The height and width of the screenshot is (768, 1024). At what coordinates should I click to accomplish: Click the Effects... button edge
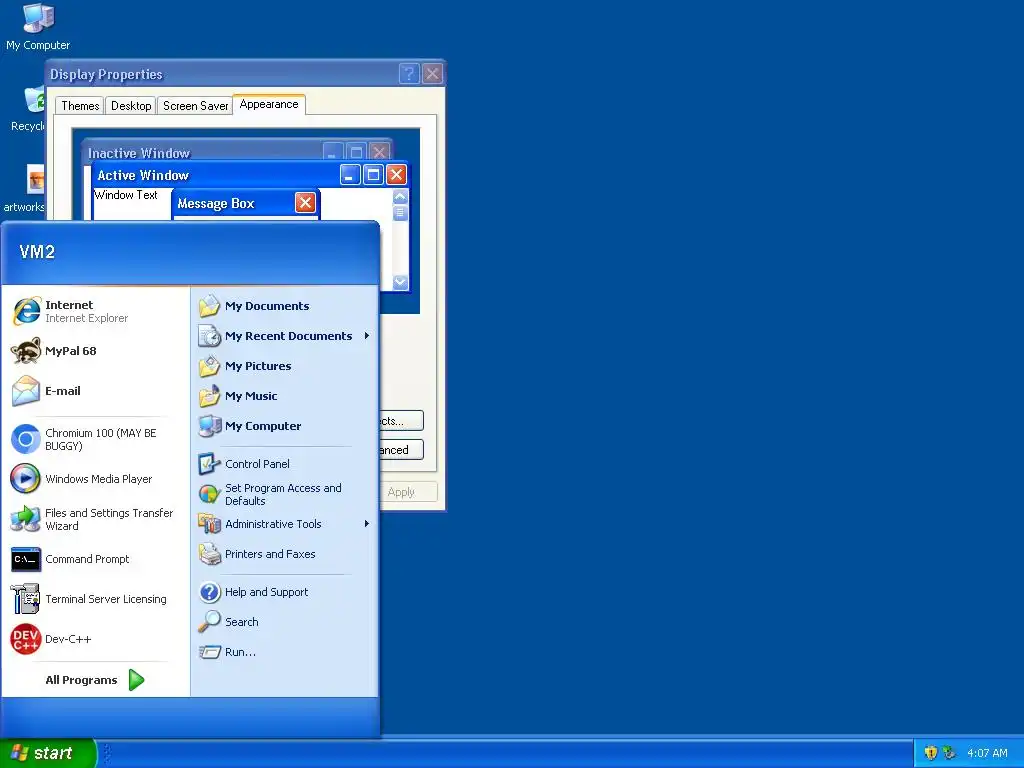(x=401, y=421)
